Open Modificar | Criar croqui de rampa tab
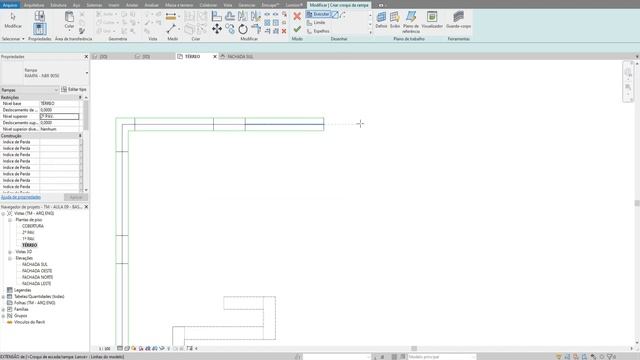 pyautogui.click(x=339, y=5)
